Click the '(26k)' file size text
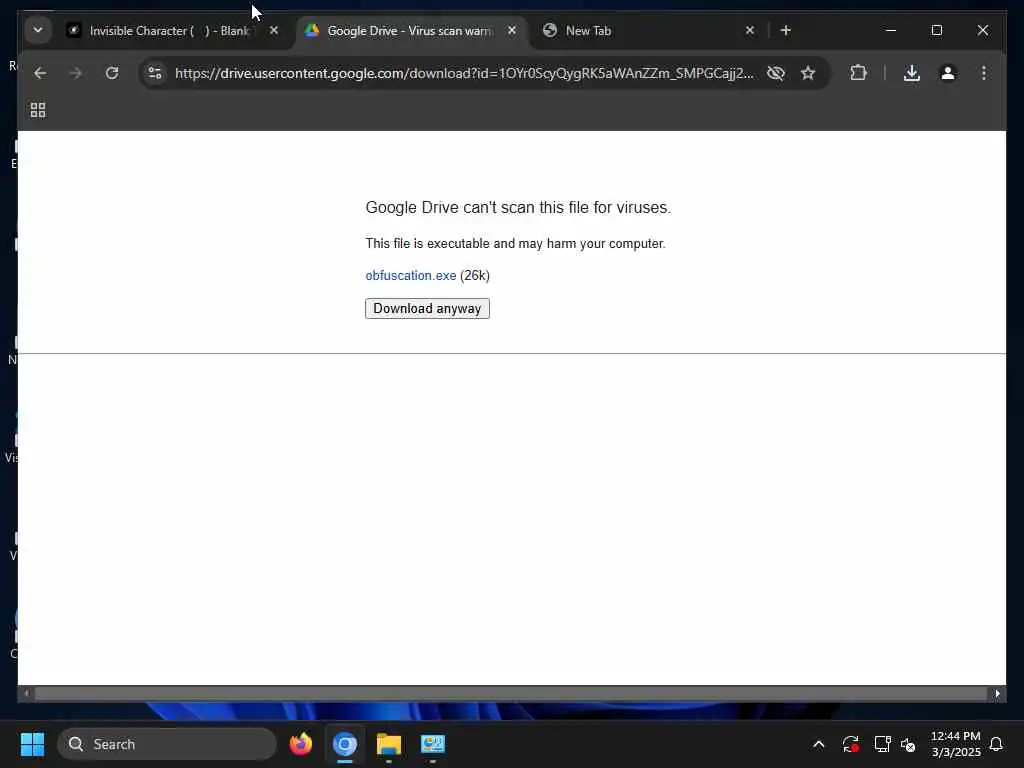1024x768 pixels. (475, 276)
